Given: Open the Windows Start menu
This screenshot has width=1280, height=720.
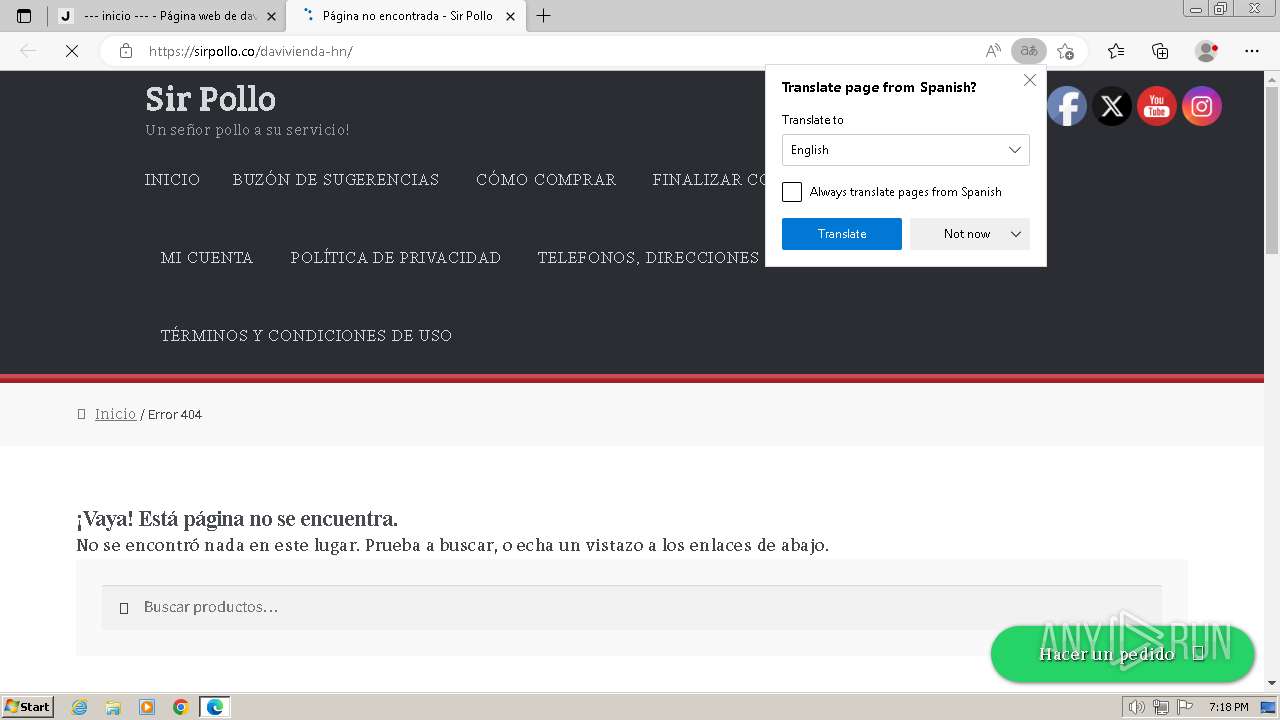Looking at the screenshot, I should click(28, 707).
